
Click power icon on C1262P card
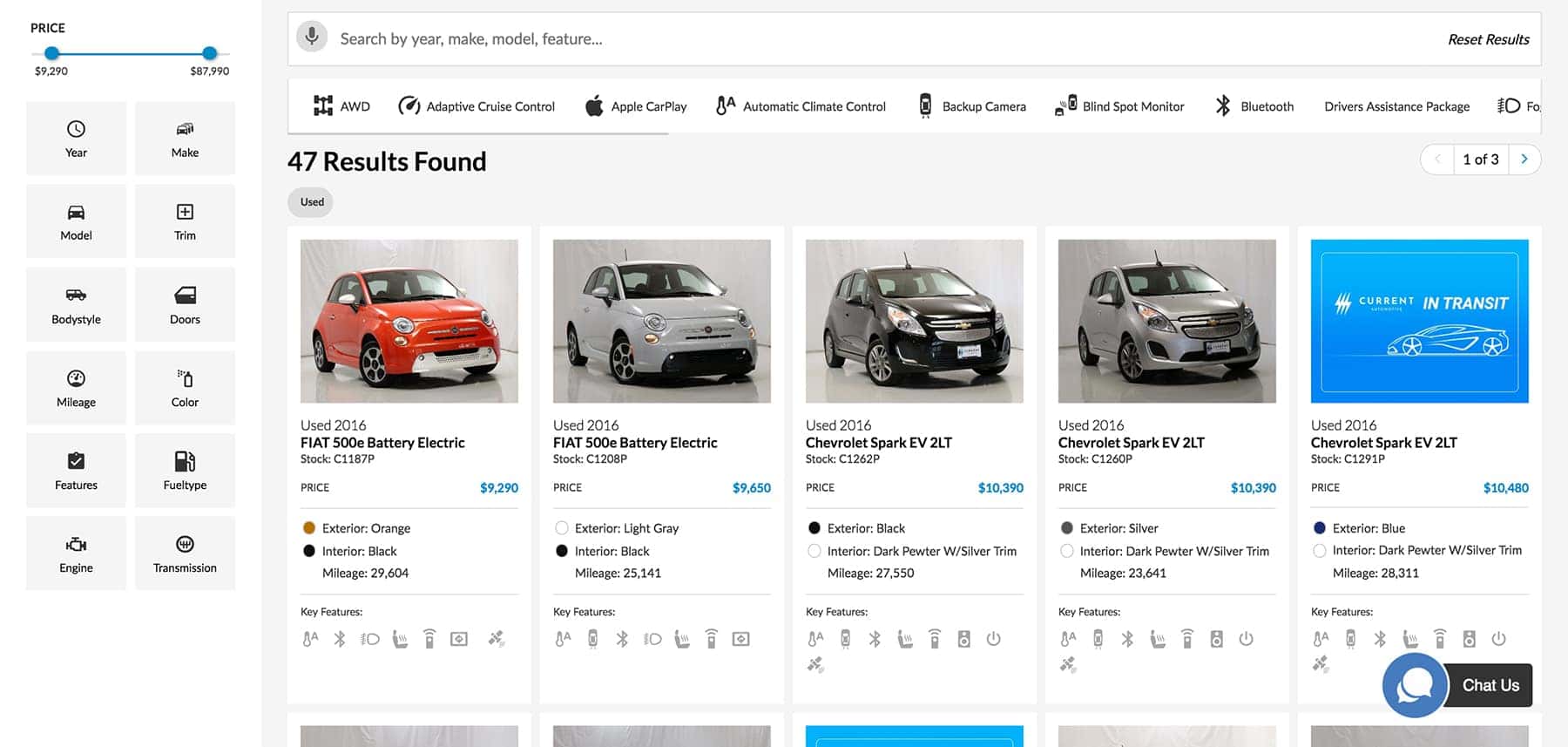993,639
